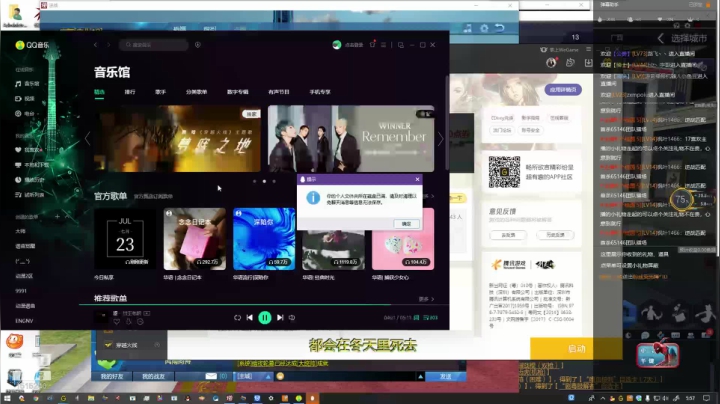This screenshot has height=404, width=720.
Task: Click the login avatar in QQ Music
Action: coord(337,45)
